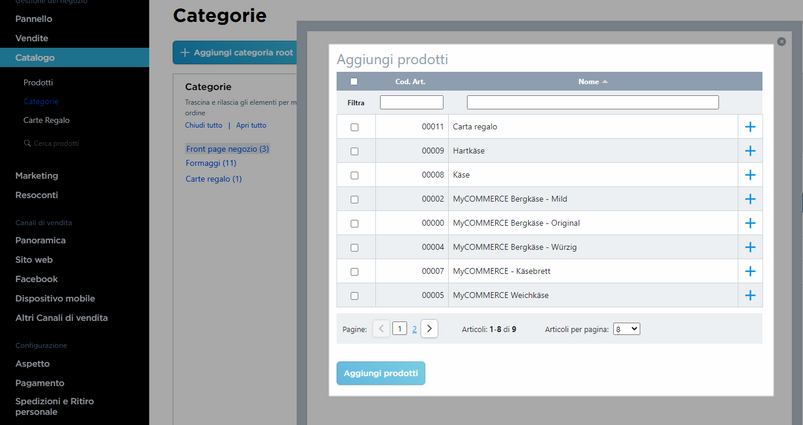Add MyCOMMERCE Weichkäse via plus icon
Screen dimensions: 803x425
pyautogui.click(x=750, y=295)
